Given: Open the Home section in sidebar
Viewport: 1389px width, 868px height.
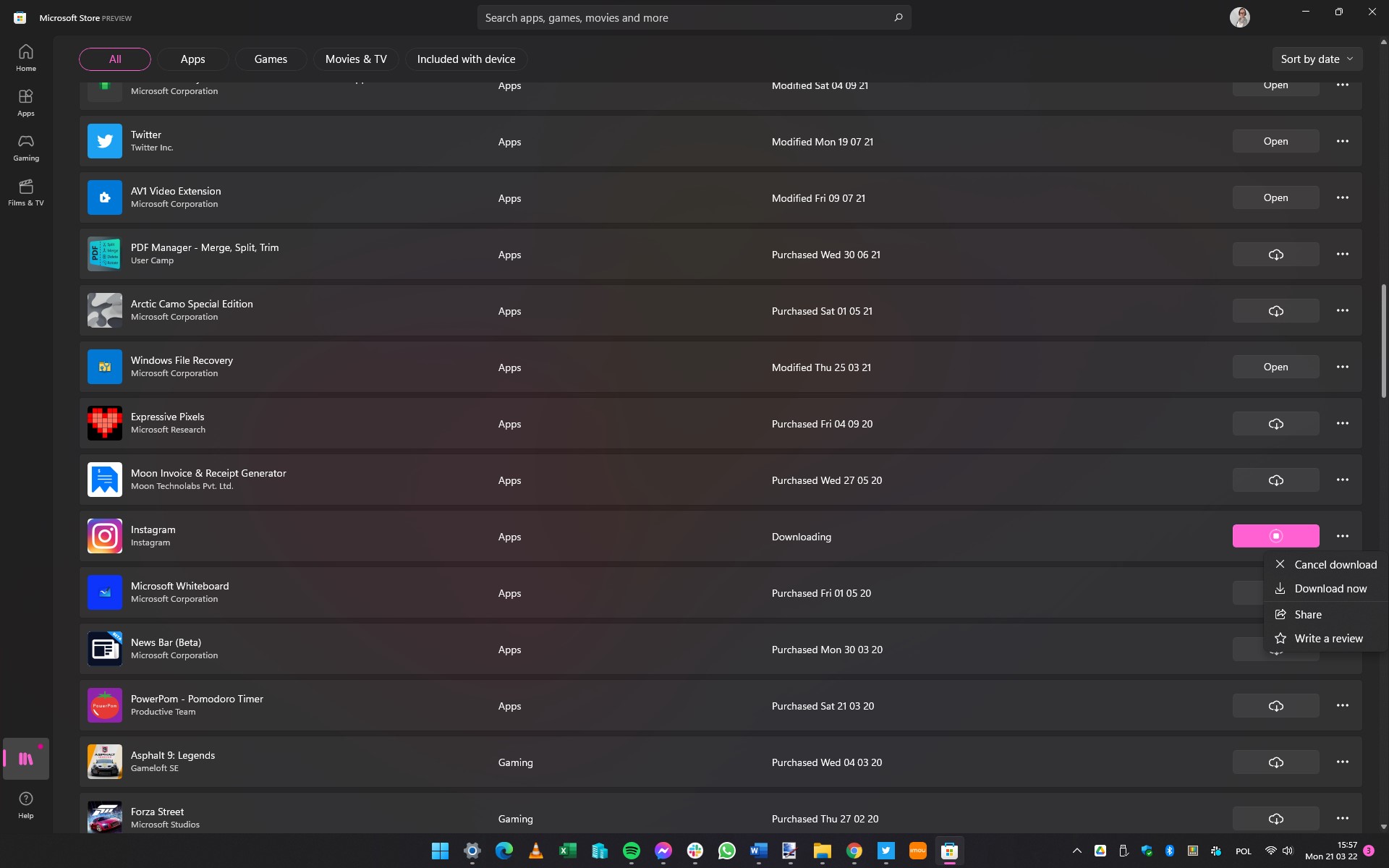Looking at the screenshot, I should [x=26, y=58].
